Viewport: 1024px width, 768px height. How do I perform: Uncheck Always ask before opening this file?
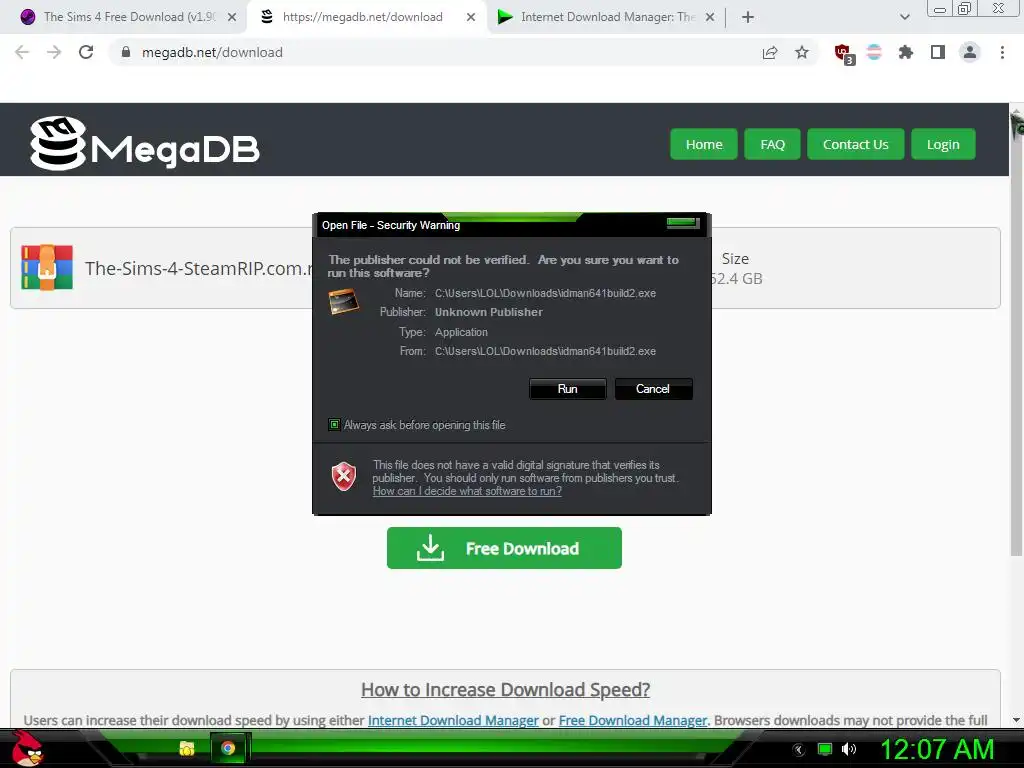click(334, 424)
